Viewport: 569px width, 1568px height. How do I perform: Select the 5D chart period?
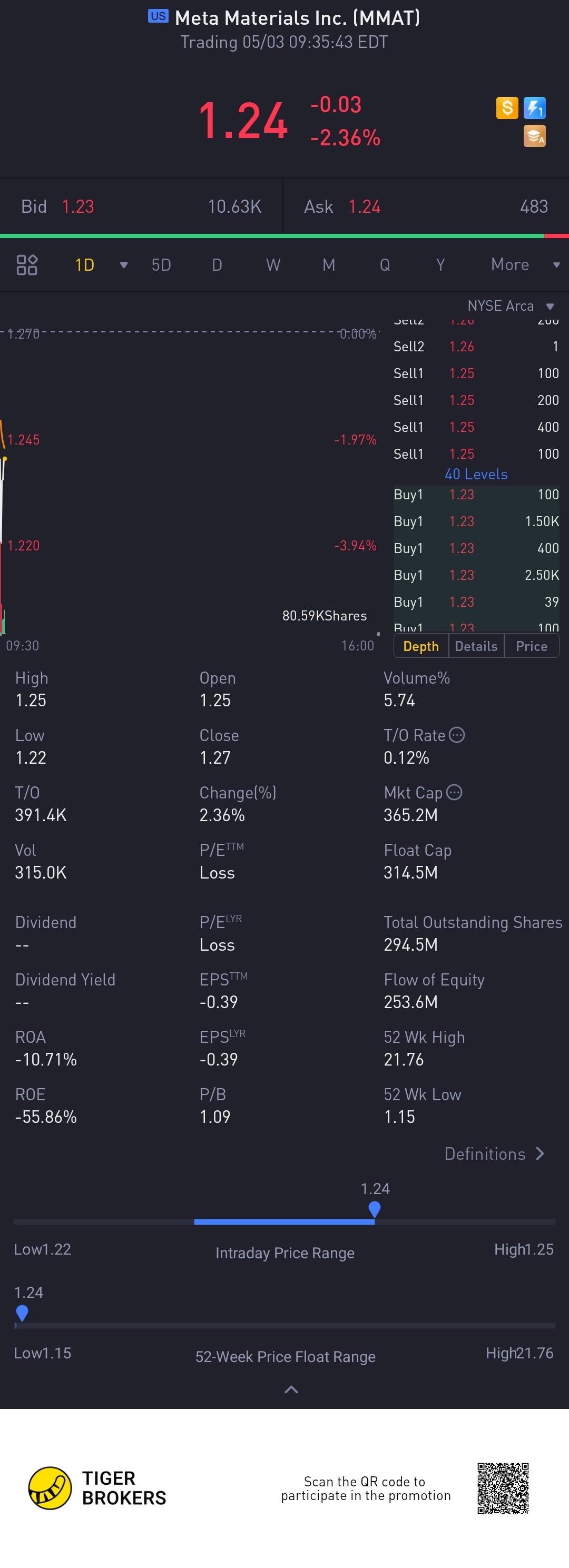tap(161, 265)
